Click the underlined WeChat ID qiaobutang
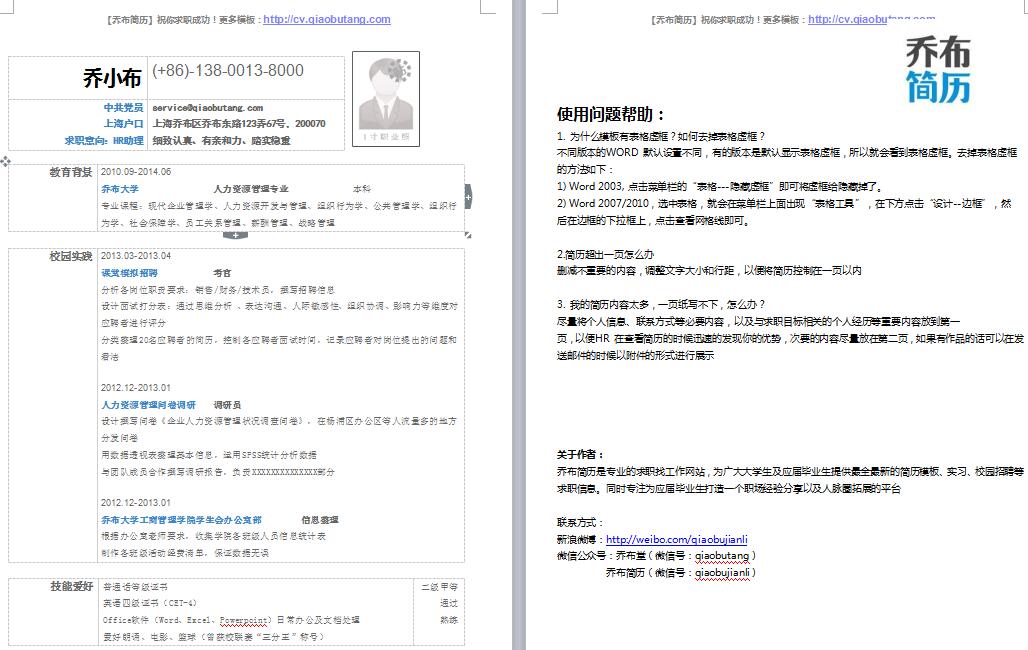This screenshot has width=1028, height=650. 722,556
